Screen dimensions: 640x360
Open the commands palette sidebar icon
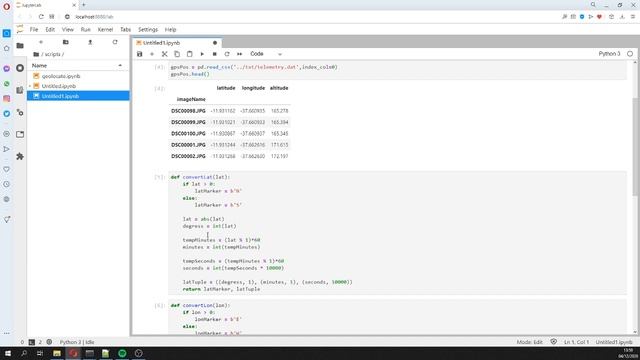20,90
